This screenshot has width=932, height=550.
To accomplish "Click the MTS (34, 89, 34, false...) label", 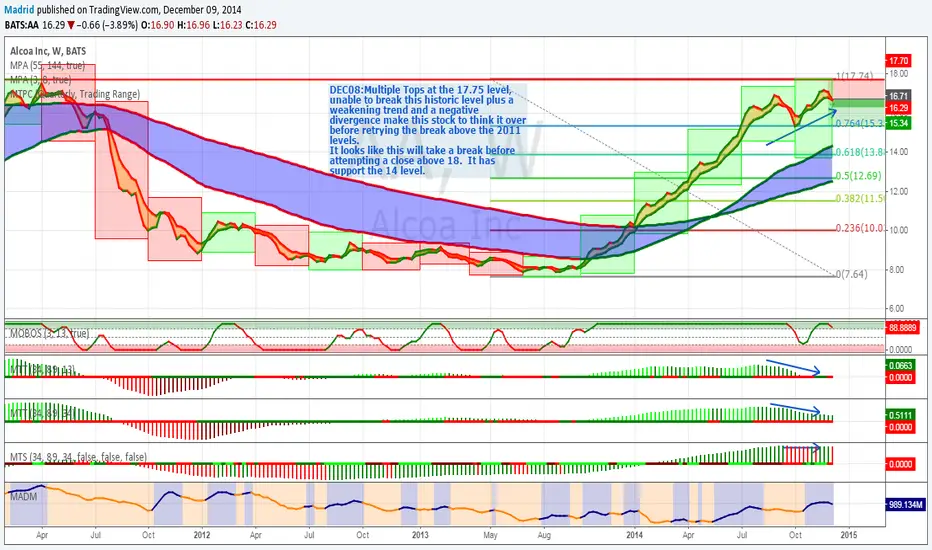I will (x=78, y=457).
